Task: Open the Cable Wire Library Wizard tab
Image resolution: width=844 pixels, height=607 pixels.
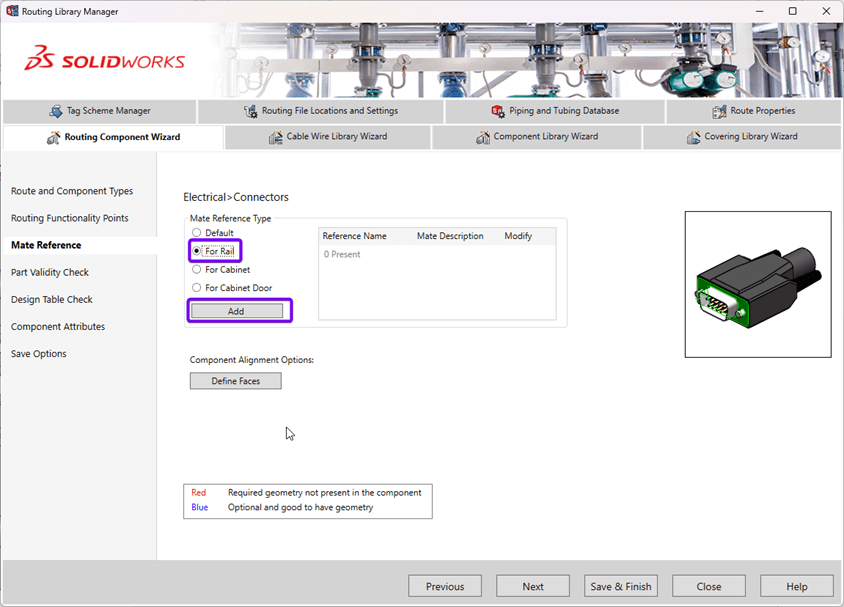Action: click(328, 137)
